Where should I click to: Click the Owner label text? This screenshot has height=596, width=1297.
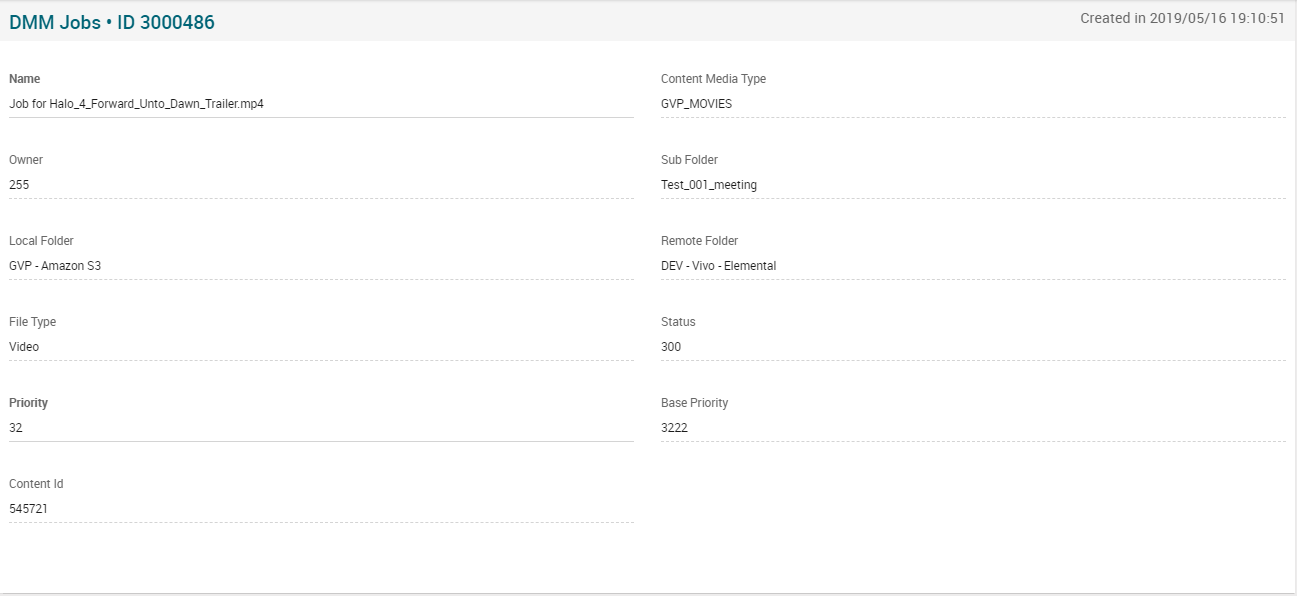26,160
